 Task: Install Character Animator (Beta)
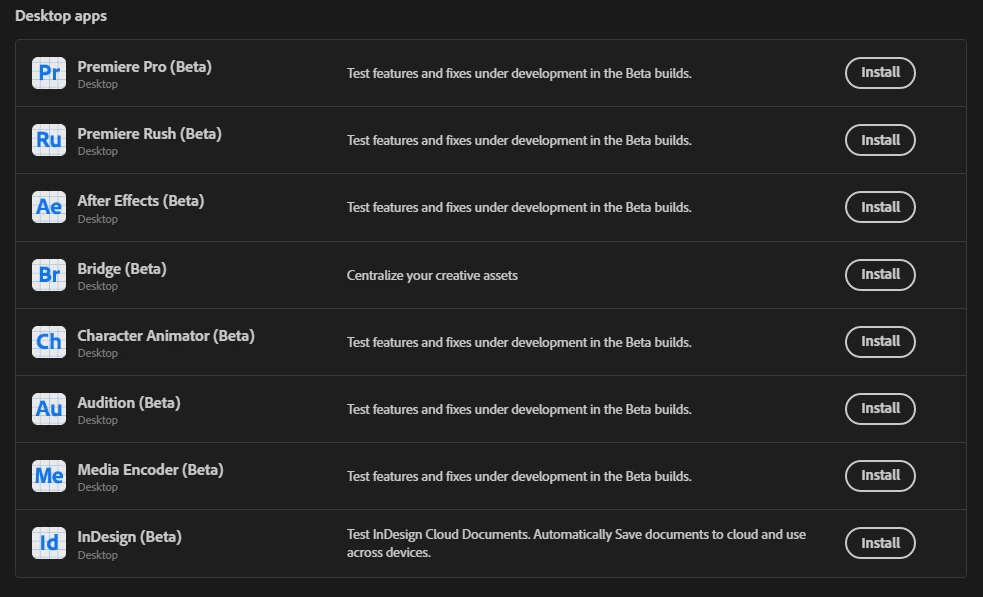(880, 342)
